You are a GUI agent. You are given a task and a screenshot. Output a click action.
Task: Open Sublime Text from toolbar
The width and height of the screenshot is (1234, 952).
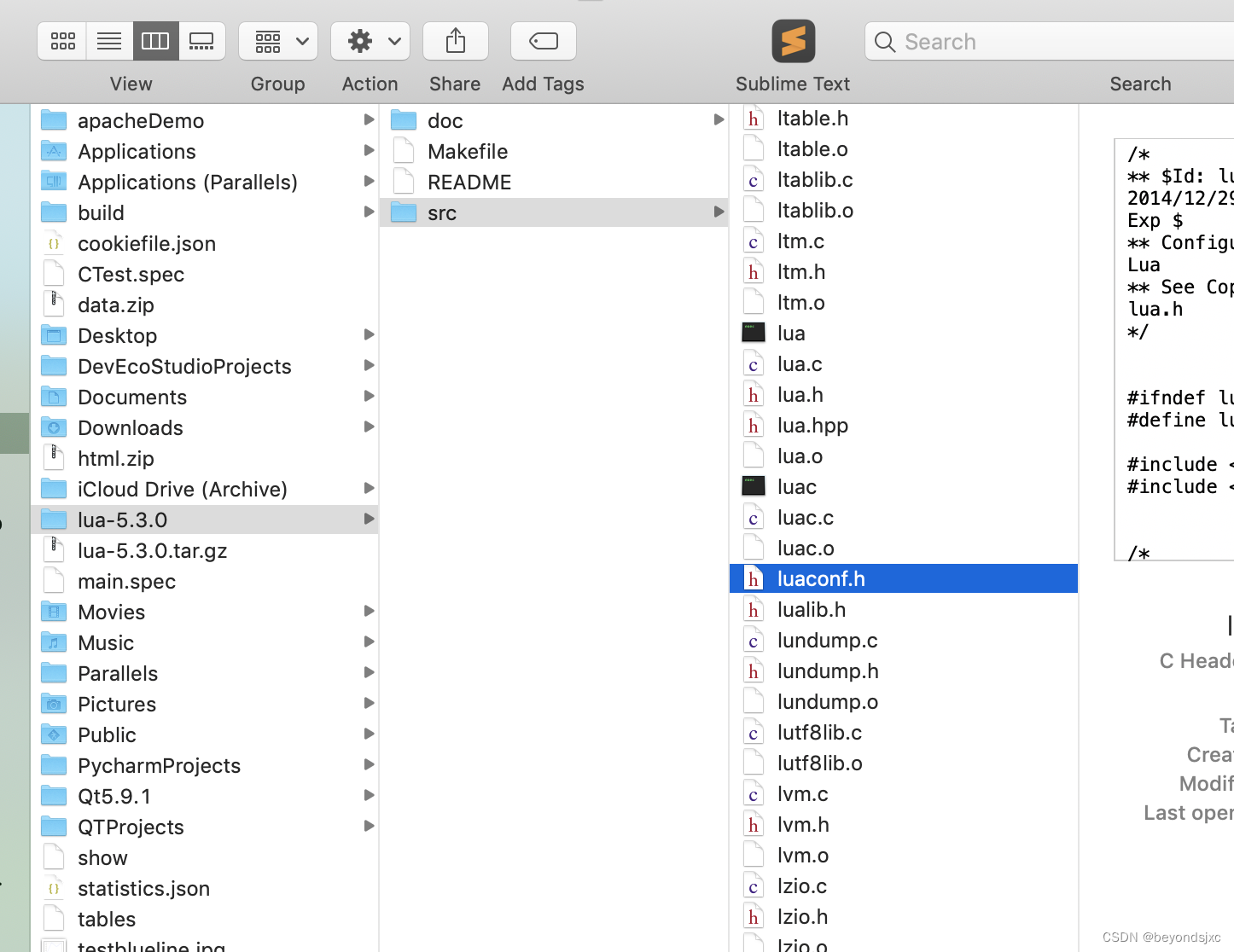[794, 41]
